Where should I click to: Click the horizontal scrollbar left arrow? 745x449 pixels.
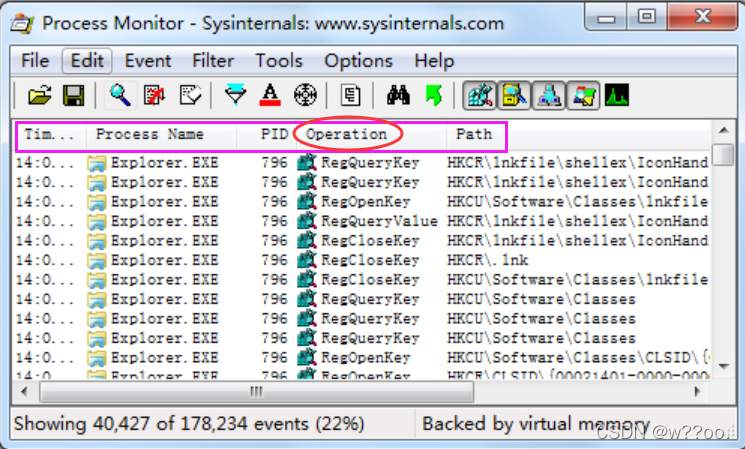point(25,392)
